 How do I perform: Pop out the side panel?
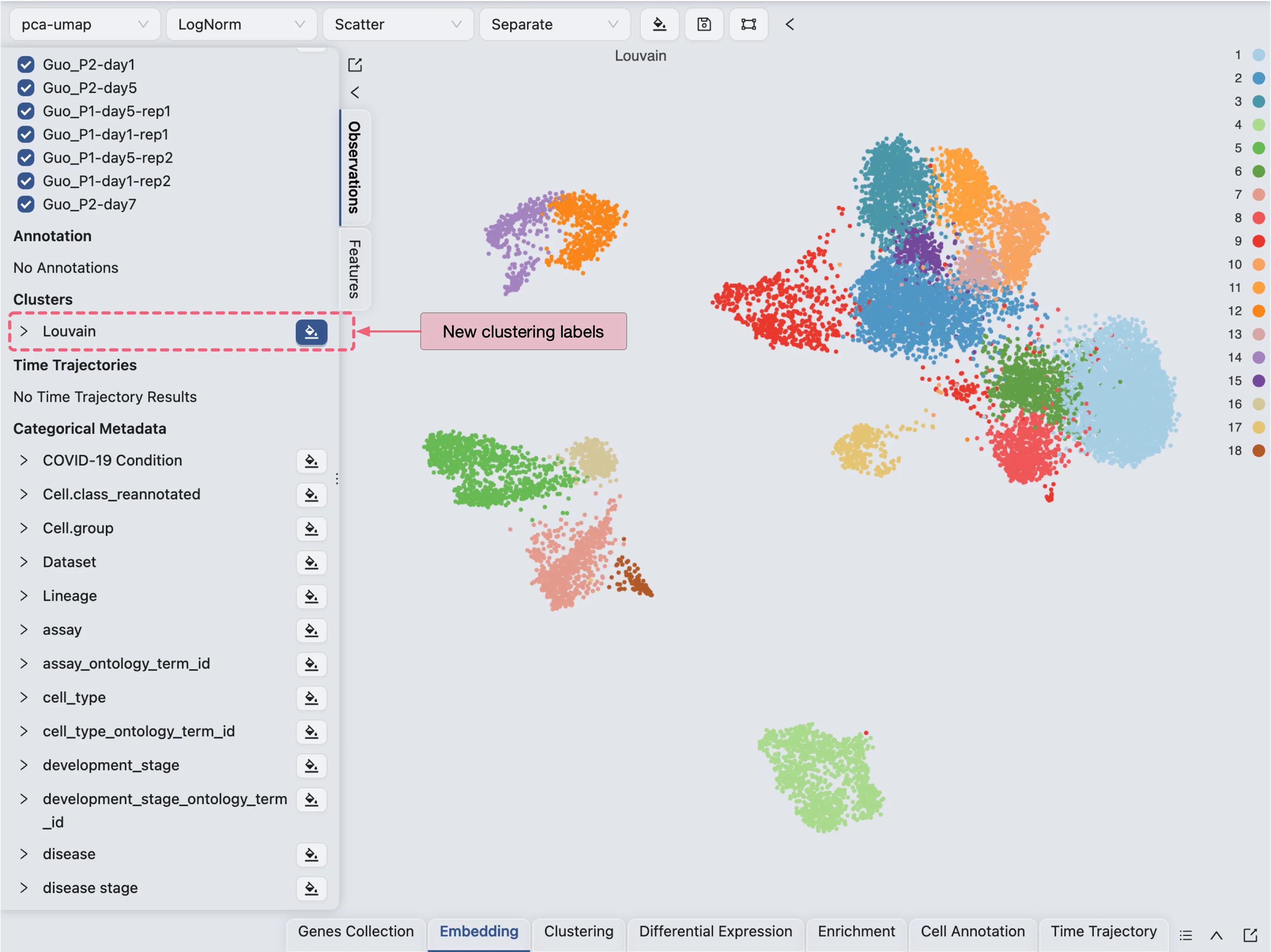pyautogui.click(x=355, y=65)
